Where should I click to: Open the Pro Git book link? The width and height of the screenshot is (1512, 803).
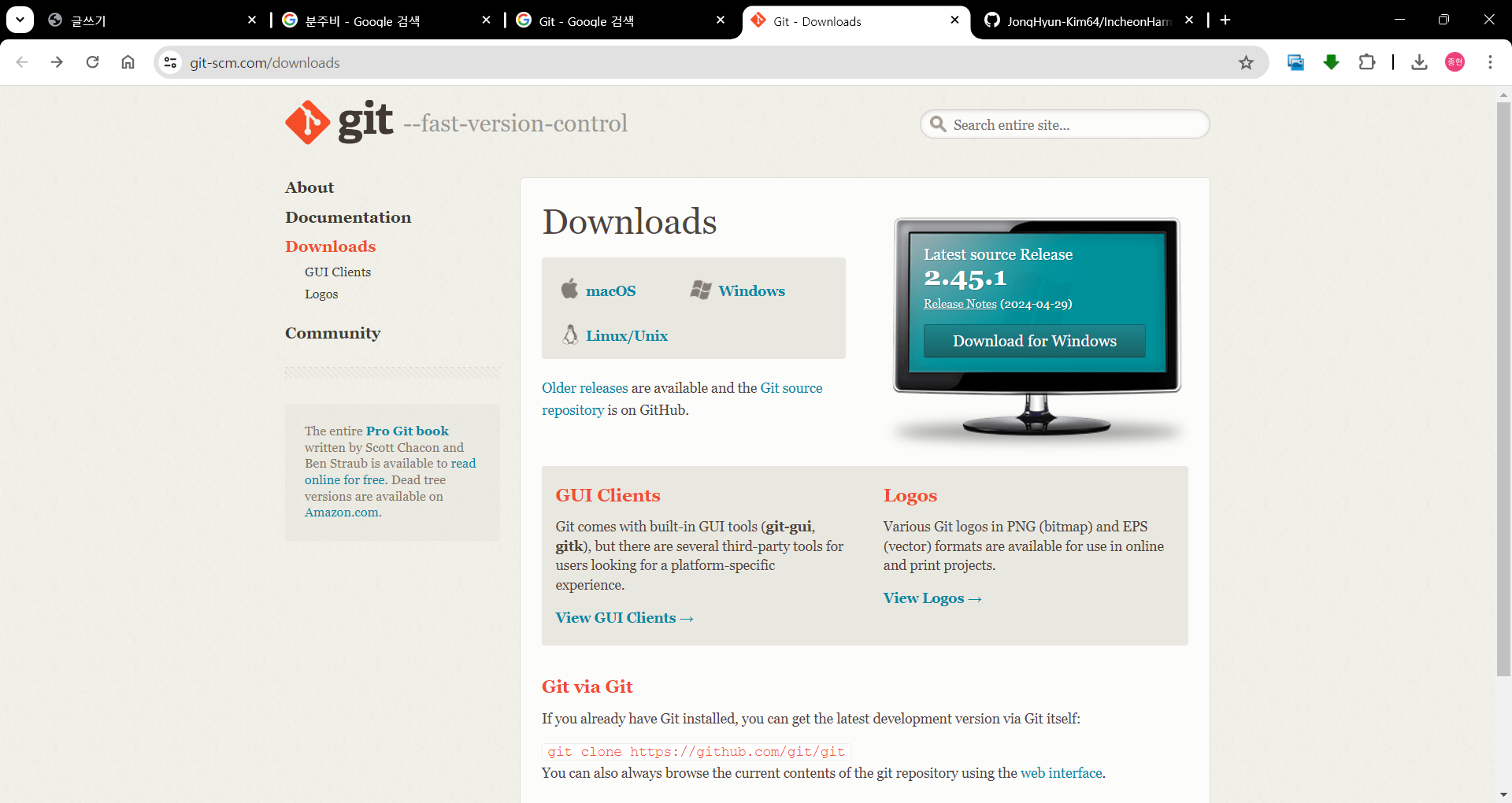tap(407, 431)
